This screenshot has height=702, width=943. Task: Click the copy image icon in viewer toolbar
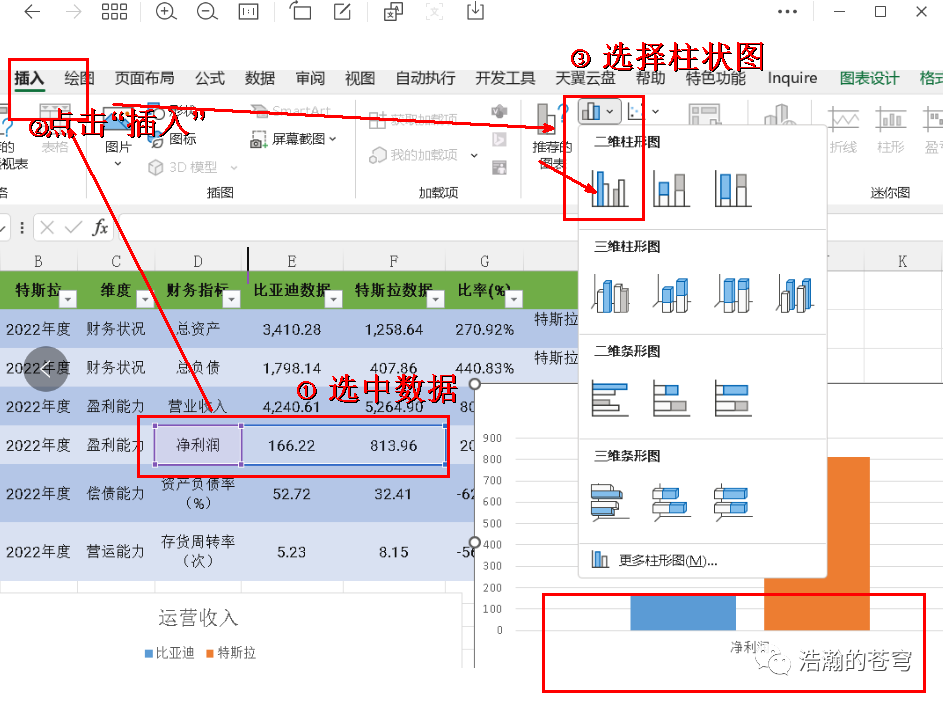[393, 11]
